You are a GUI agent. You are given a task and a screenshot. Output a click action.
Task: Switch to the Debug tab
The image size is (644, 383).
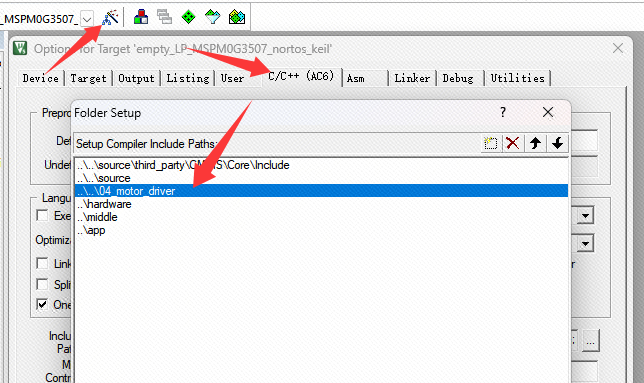pyautogui.click(x=458, y=78)
